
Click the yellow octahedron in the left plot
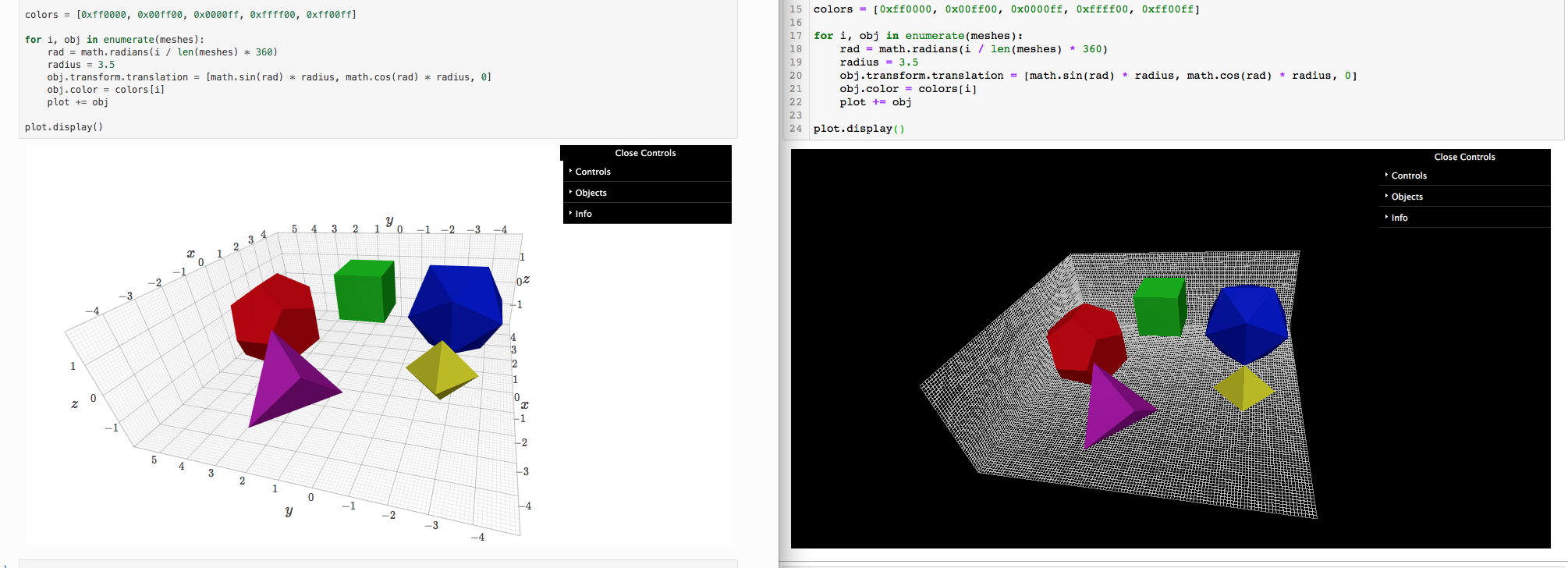coord(442,369)
